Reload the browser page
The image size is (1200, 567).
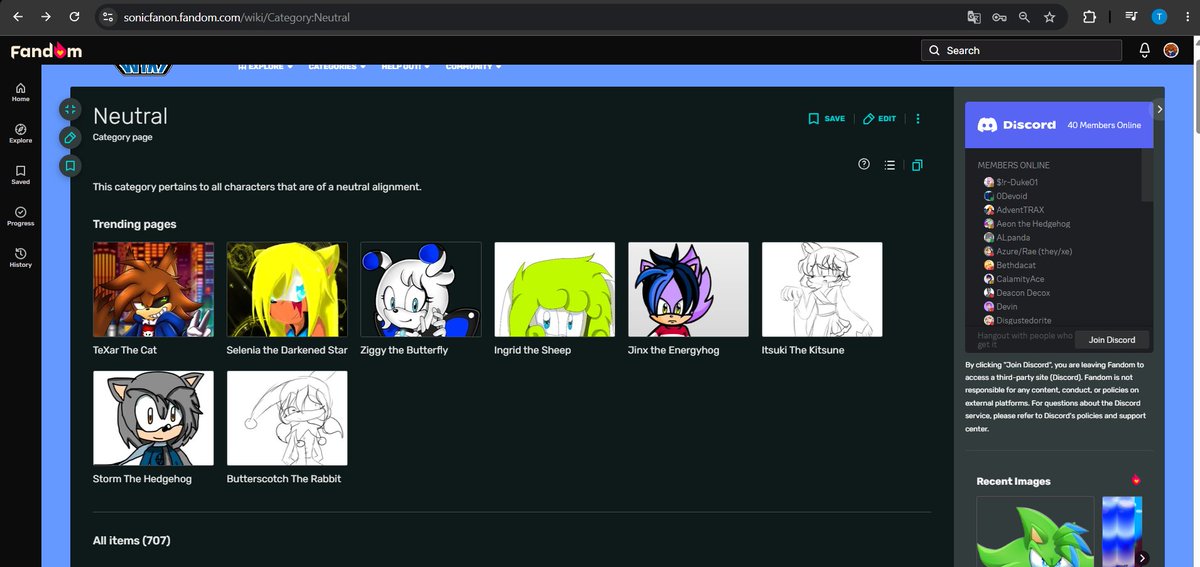tap(75, 17)
